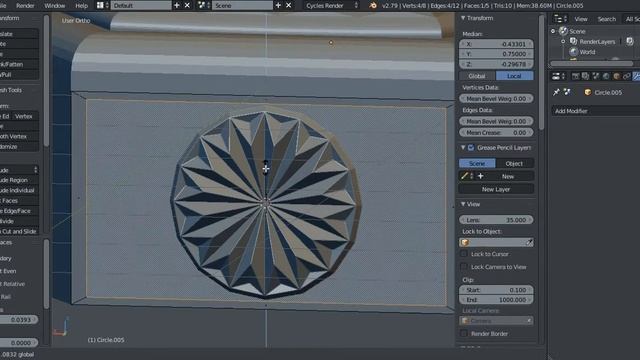Switch to the Modifiers wrench tab icon

(x=636, y=76)
